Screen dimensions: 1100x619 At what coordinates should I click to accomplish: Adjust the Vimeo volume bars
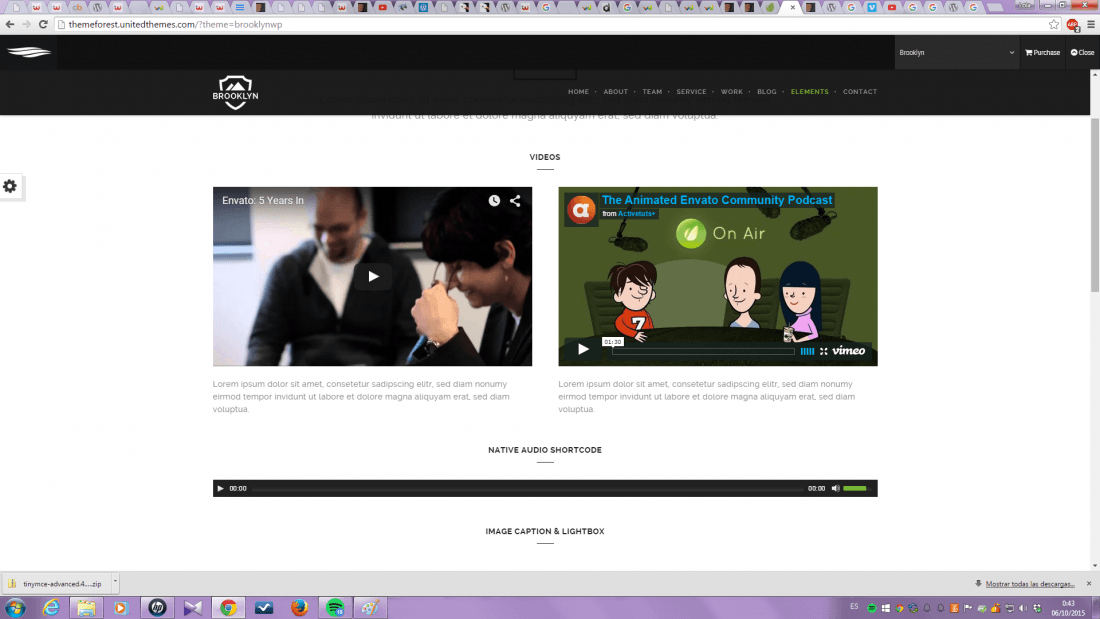[807, 351]
